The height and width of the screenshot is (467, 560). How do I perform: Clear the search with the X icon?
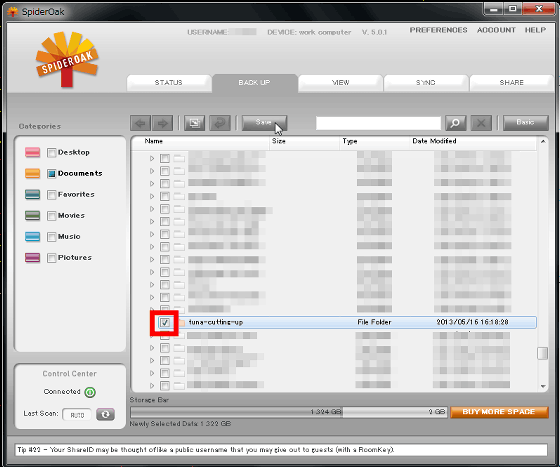tap(481, 123)
